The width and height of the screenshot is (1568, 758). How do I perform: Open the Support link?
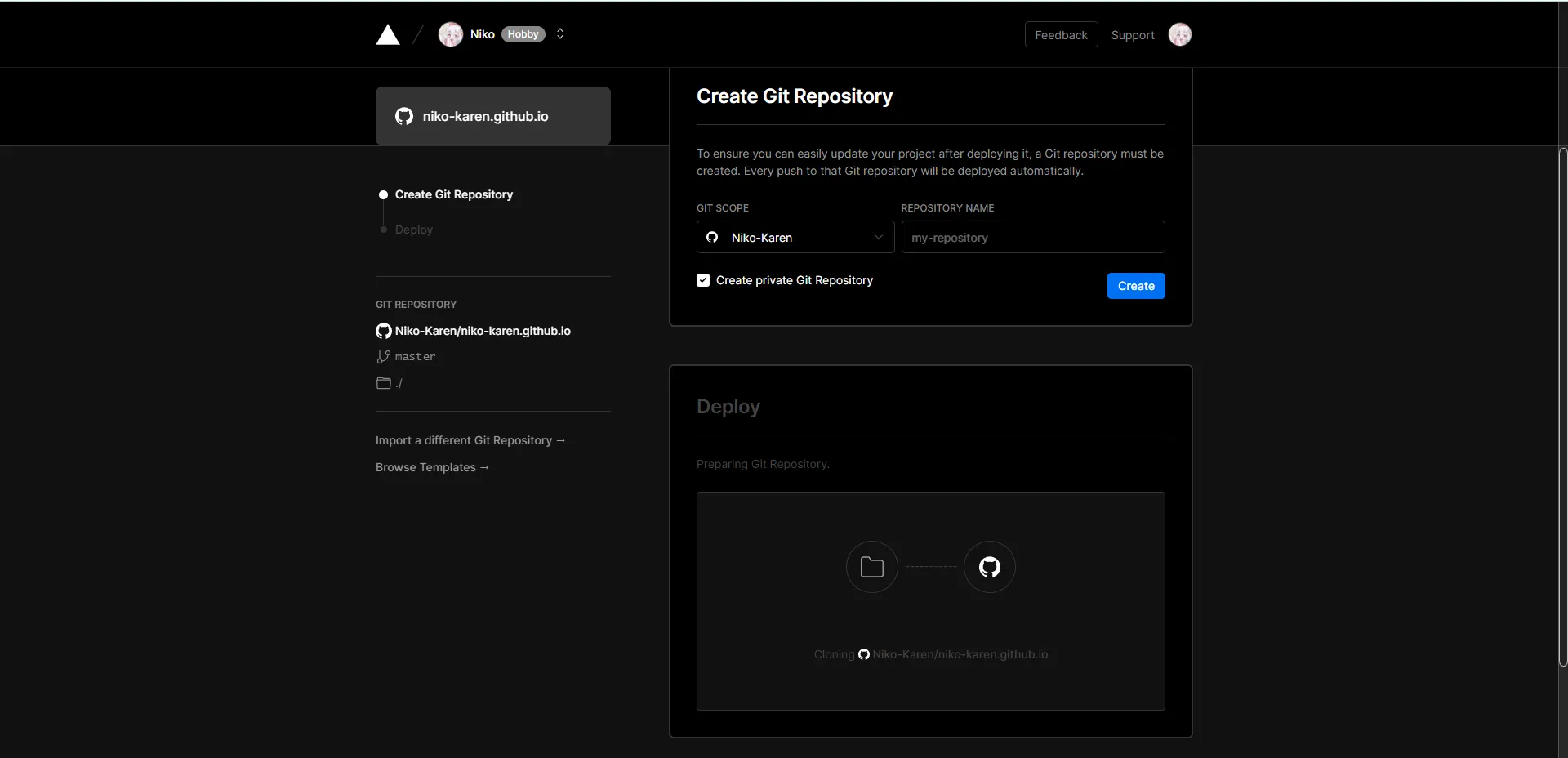click(x=1133, y=35)
